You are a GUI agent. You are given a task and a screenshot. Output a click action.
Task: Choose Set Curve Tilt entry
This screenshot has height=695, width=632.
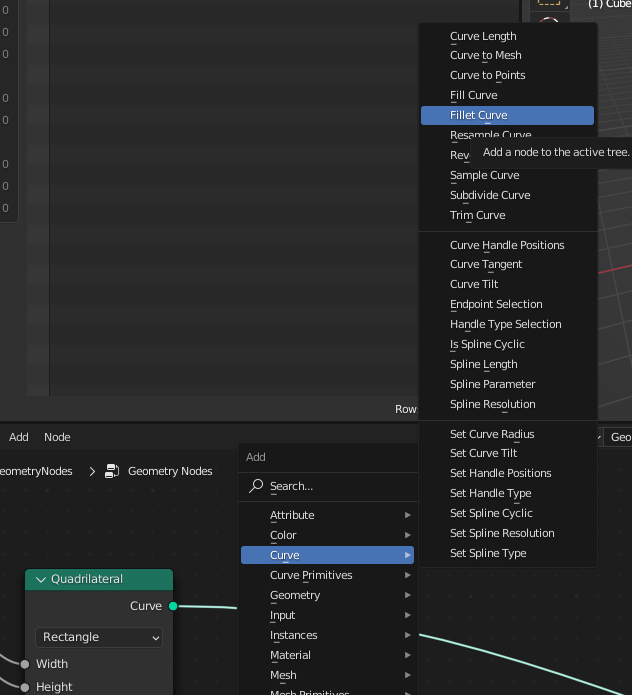click(507, 453)
